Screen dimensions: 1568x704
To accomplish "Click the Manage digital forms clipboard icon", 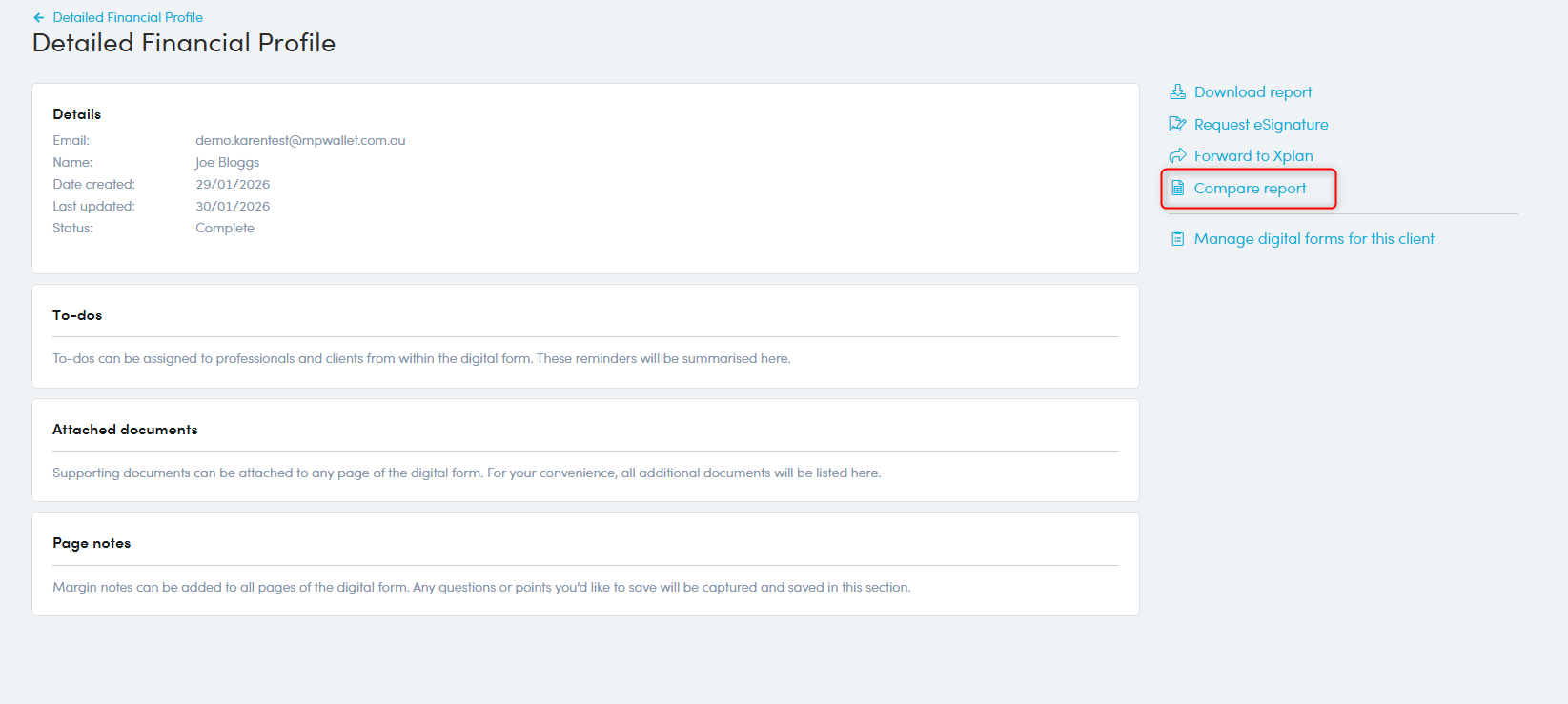I will (x=1178, y=238).
